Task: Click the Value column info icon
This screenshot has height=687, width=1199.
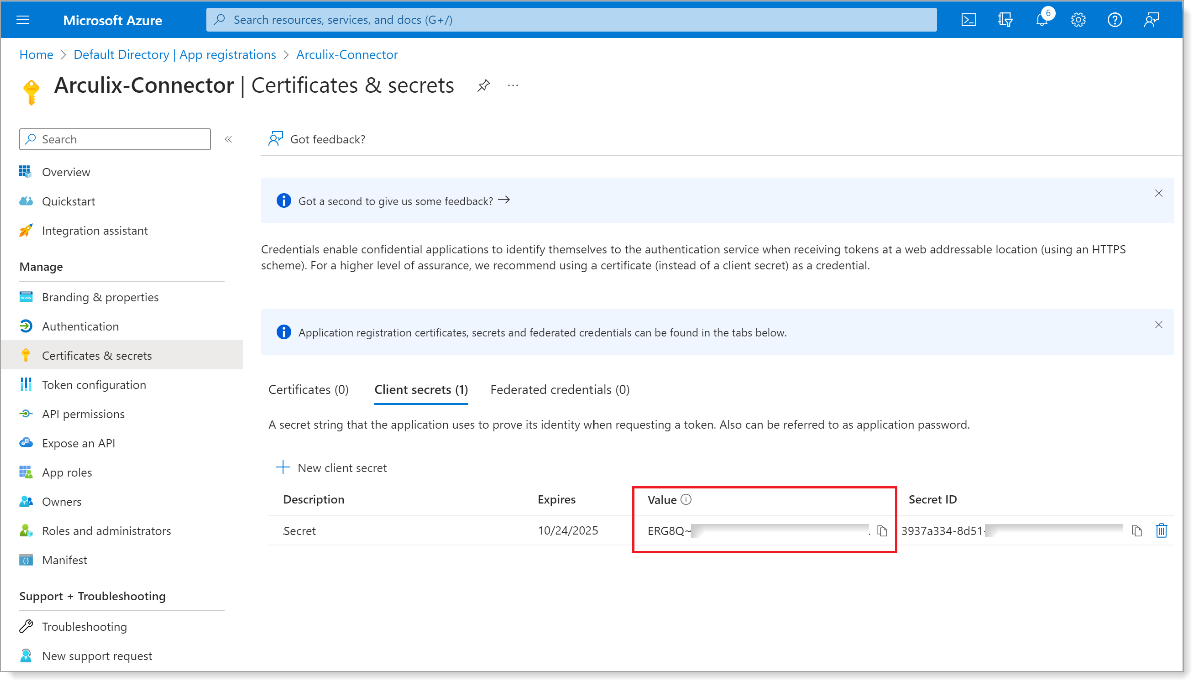Action: (x=686, y=500)
